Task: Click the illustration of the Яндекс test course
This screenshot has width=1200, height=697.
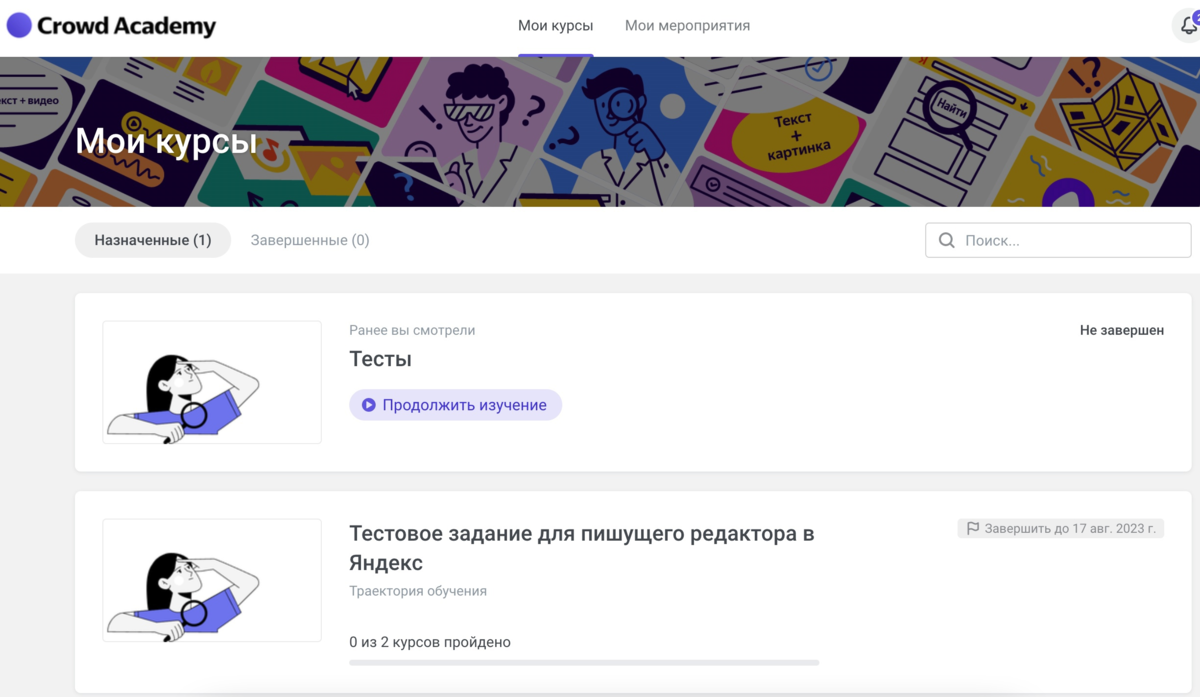Action: [x=211, y=580]
